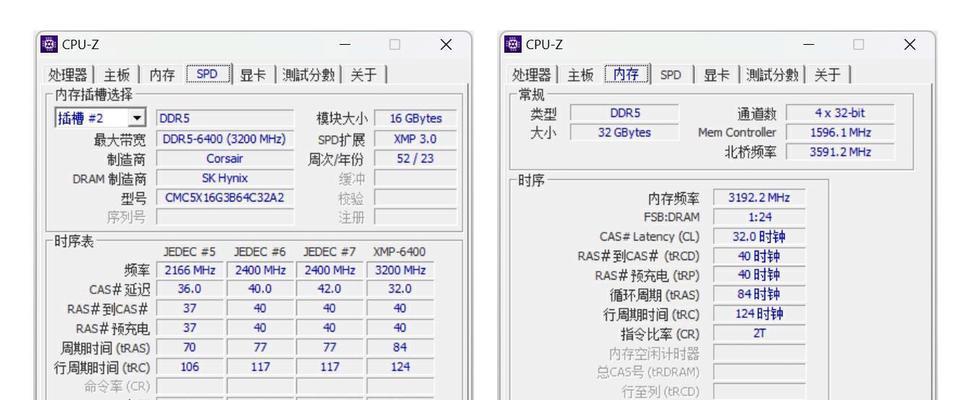This screenshot has width=971, height=400.
Task: Click tRAS value 70 in timing table
Action: 189,347
